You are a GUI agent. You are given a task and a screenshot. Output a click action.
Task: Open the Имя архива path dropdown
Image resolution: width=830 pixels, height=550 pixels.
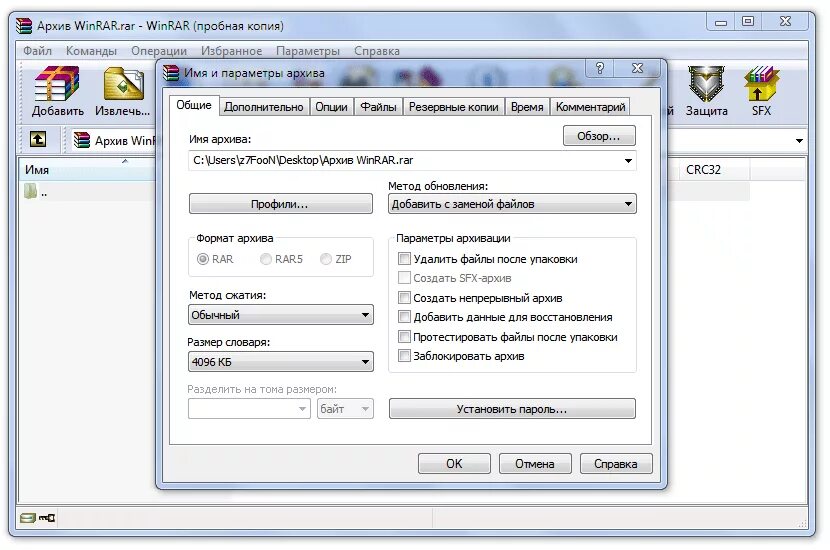(x=628, y=160)
